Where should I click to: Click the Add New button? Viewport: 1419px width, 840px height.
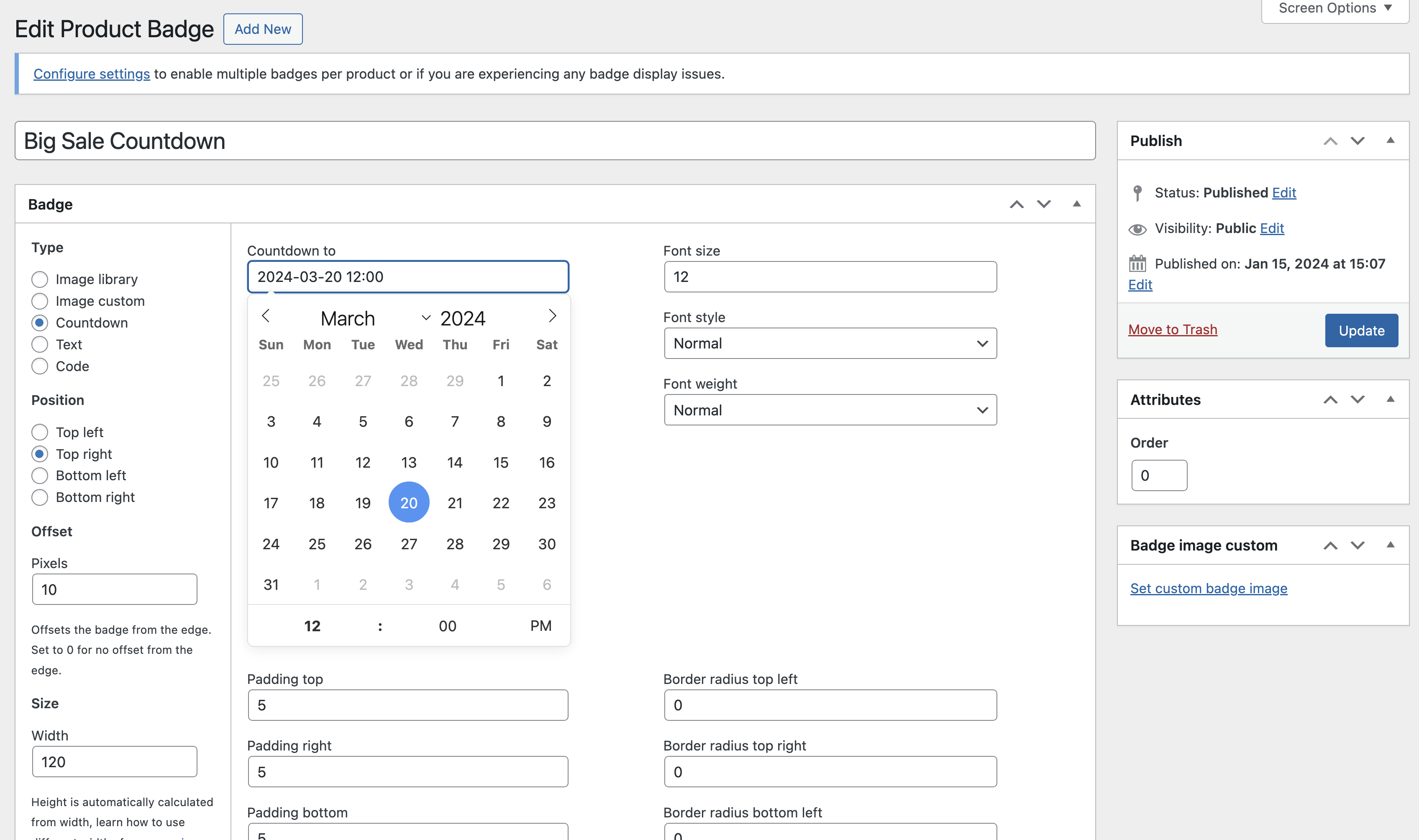[x=262, y=29]
